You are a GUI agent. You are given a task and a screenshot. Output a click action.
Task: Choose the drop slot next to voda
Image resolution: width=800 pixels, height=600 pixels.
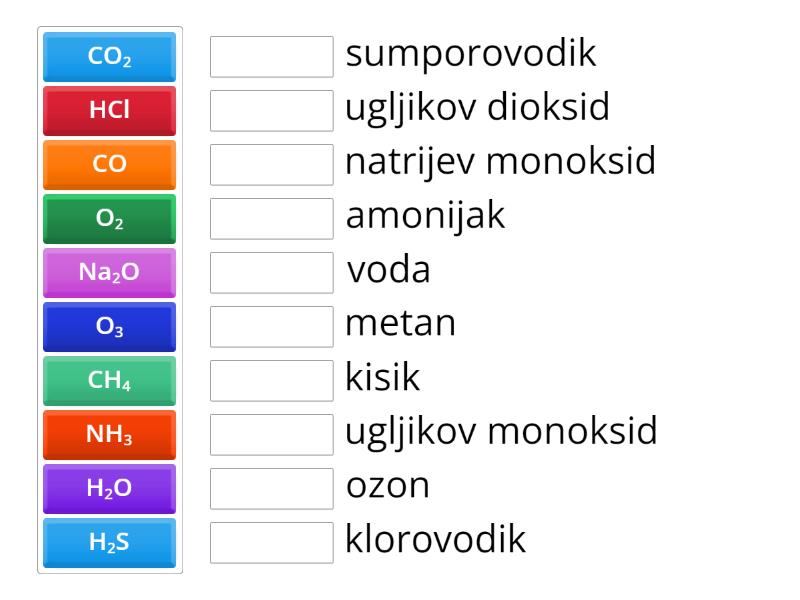[272, 273]
